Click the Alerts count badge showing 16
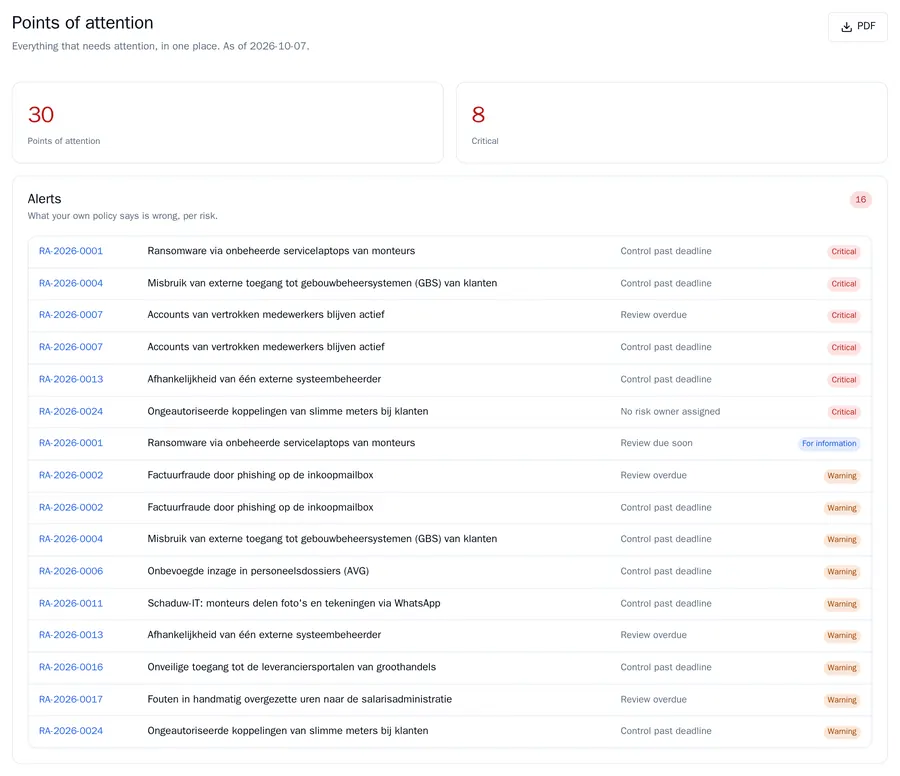 coord(860,200)
